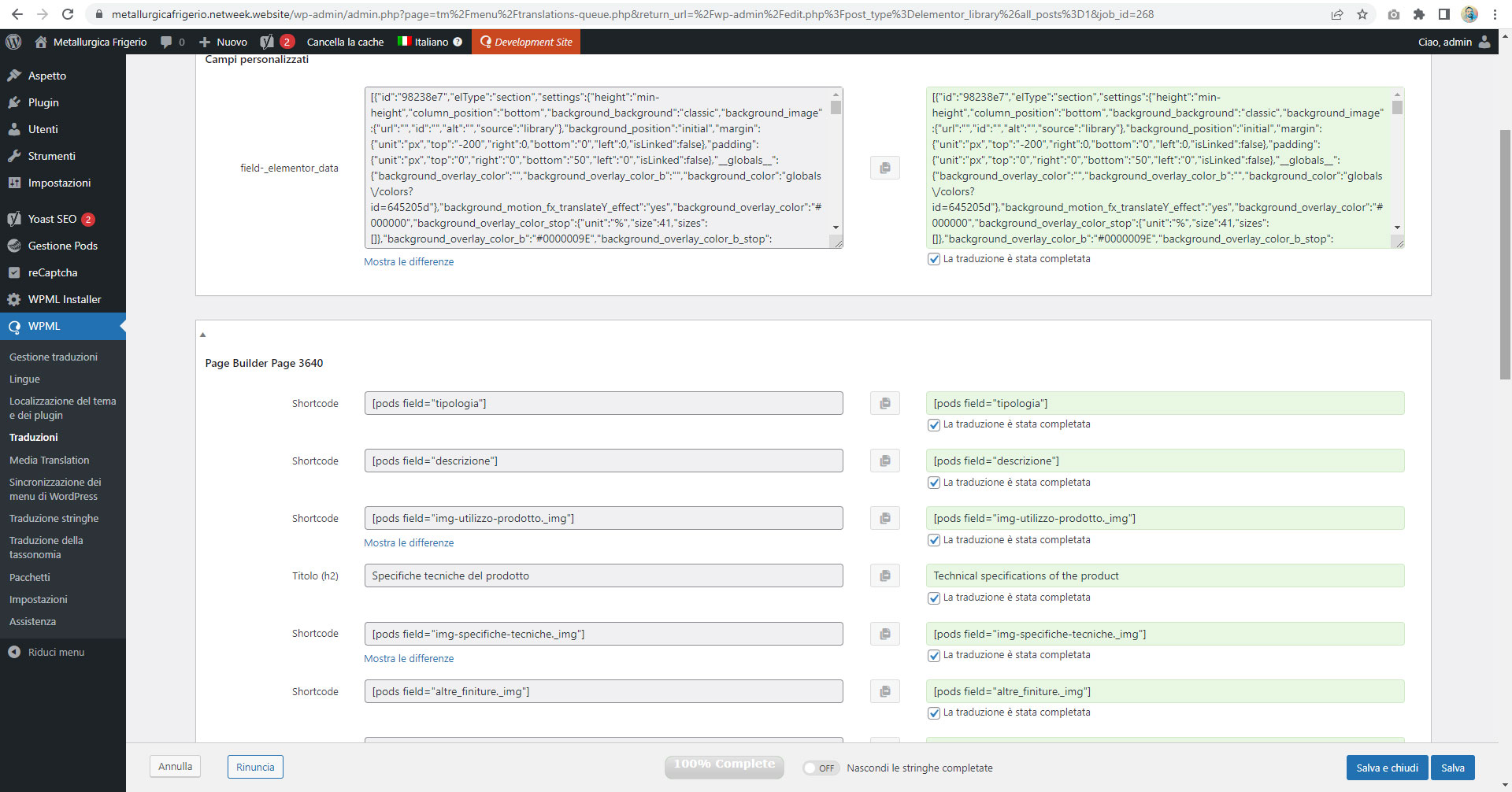
Task: Enable 'Nascondi le stringhe completate' toggle
Action: coord(821,768)
